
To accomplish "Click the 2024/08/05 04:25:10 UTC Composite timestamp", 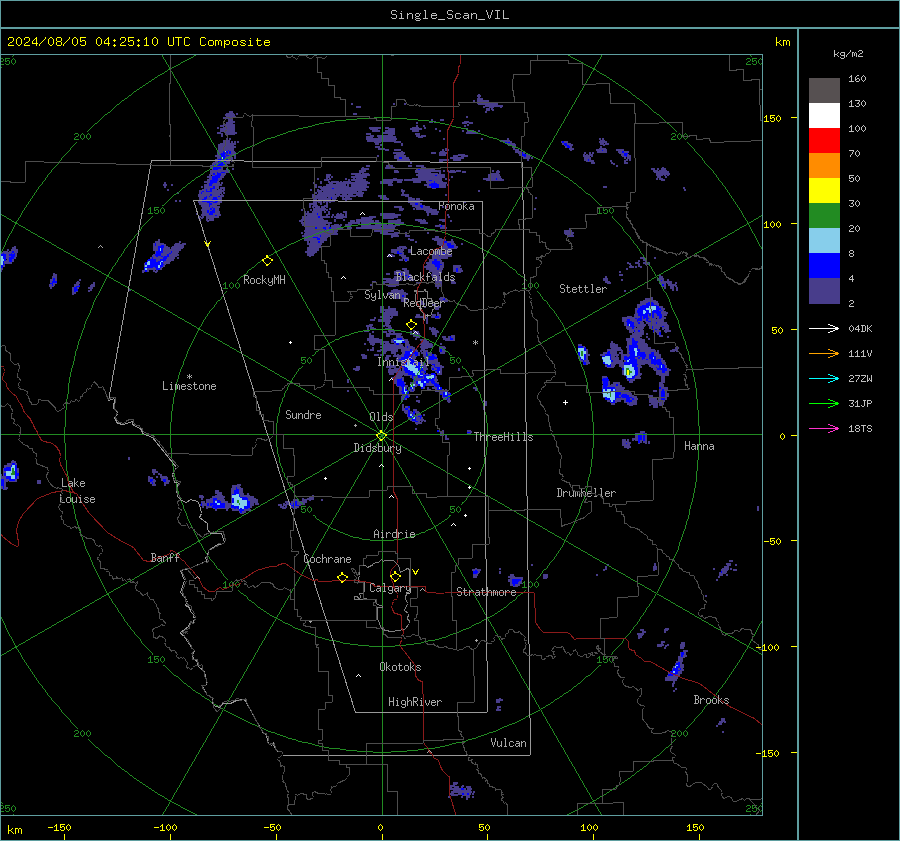I will (x=138, y=42).
